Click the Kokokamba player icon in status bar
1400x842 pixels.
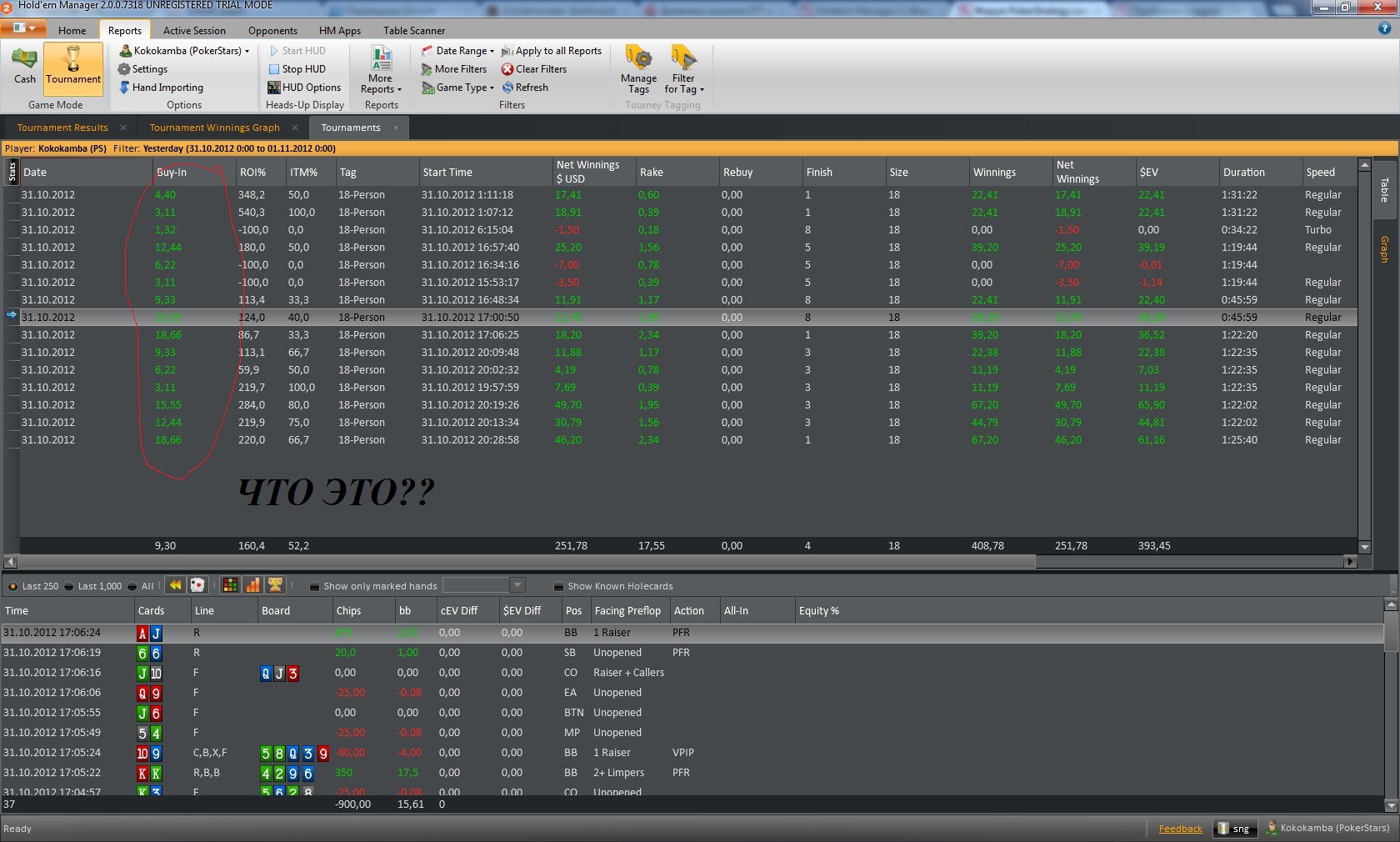click(x=1272, y=828)
